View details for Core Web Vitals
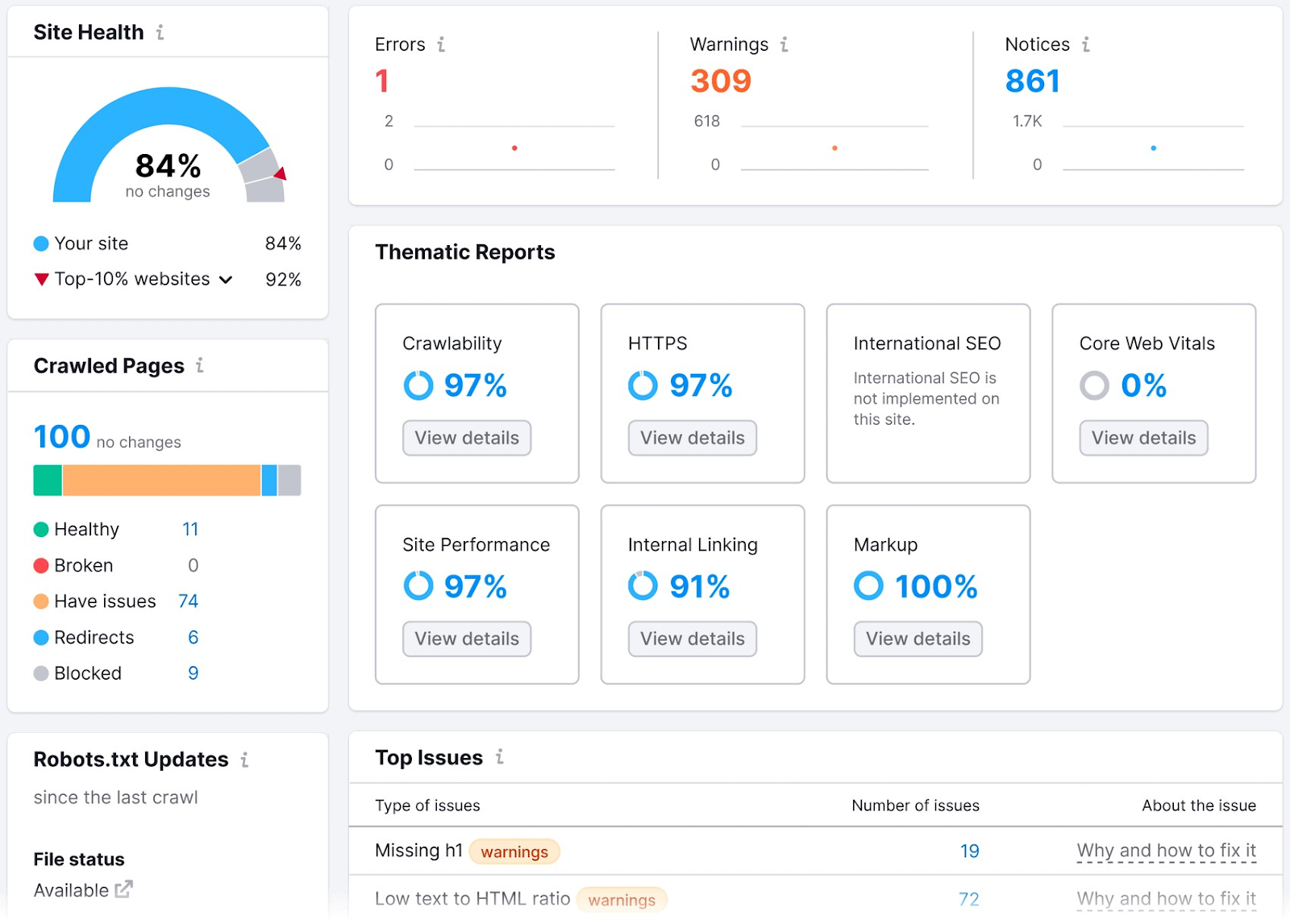The width and height of the screenshot is (1290, 924). coord(1143,438)
